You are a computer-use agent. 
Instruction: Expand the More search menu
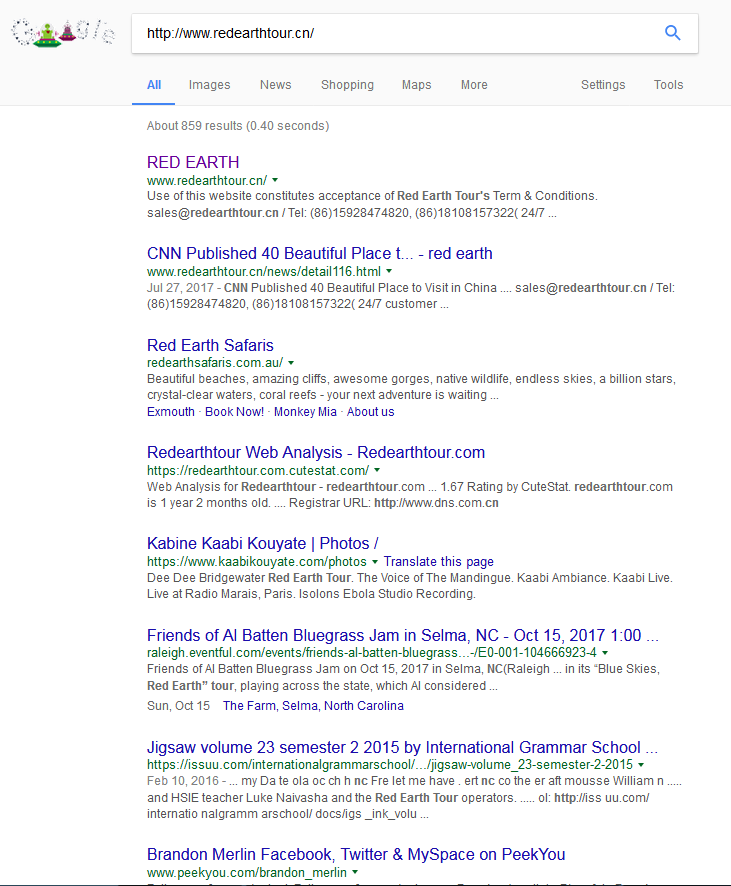[x=474, y=85]
